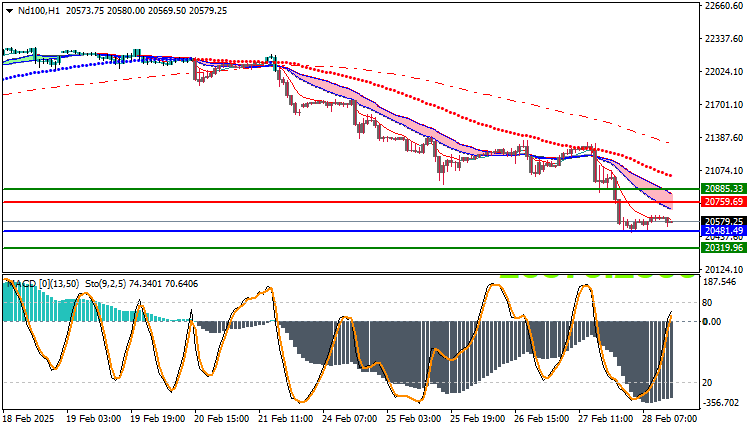This screenshot has width=750, height=430.
Task: Click the 27 Feb 11:00 time label
Action: pos(606,419)
